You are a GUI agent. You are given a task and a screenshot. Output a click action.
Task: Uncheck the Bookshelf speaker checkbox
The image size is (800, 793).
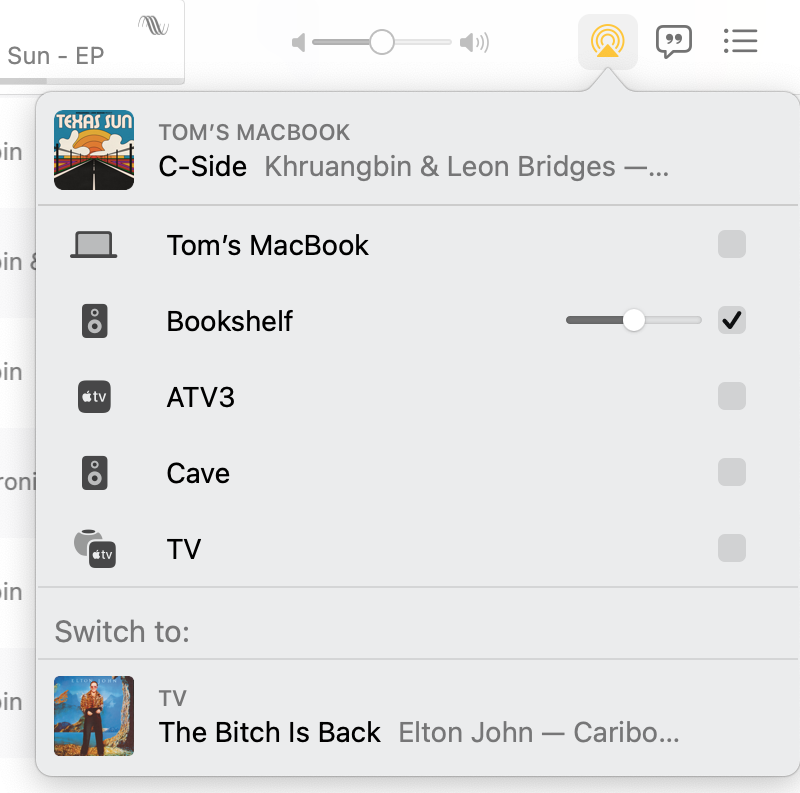pyautogui.click(x=732, y=321)
